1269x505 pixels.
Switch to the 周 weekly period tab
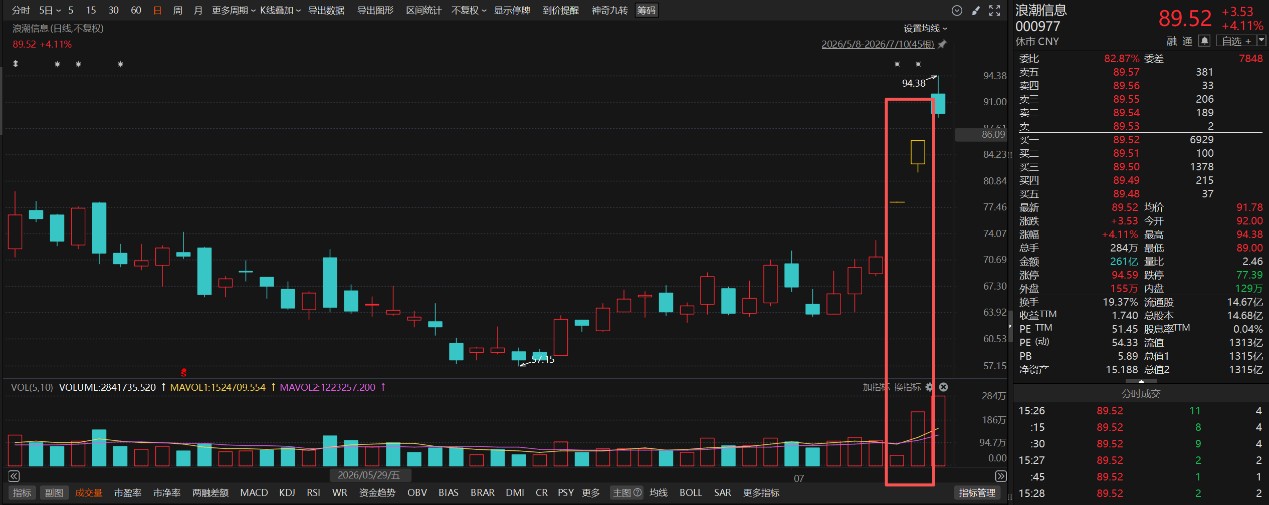pyautogui.click(x=178, y=11)
